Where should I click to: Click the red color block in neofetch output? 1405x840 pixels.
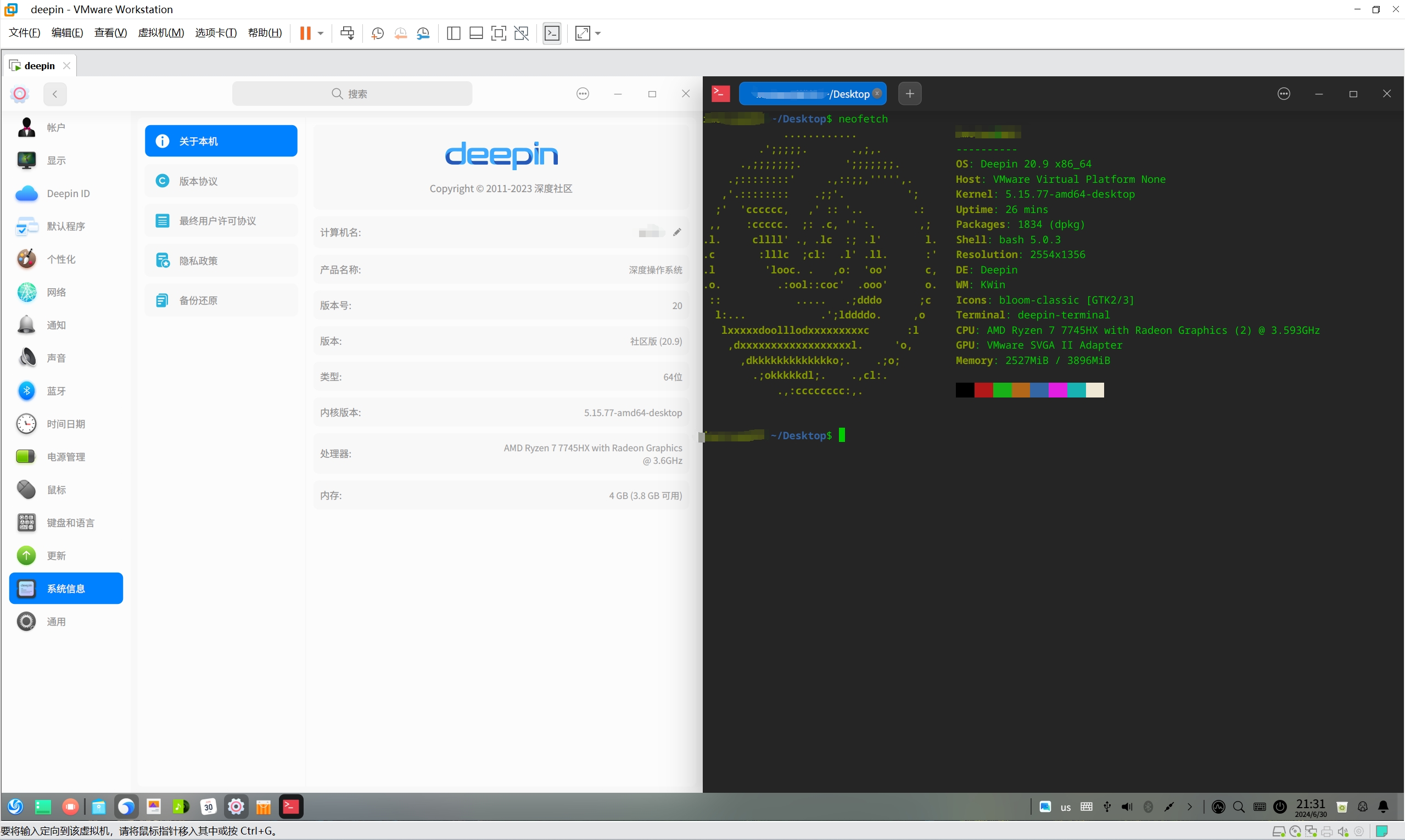coord(984,390)
